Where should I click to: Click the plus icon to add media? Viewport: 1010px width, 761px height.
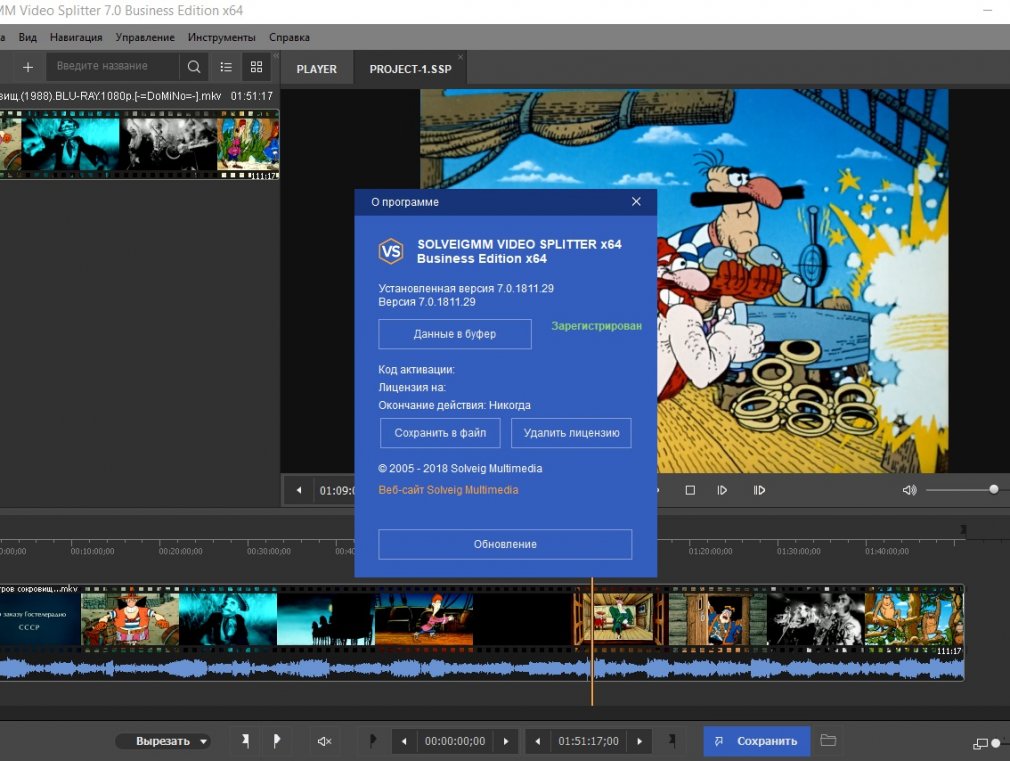coord(28,67)
